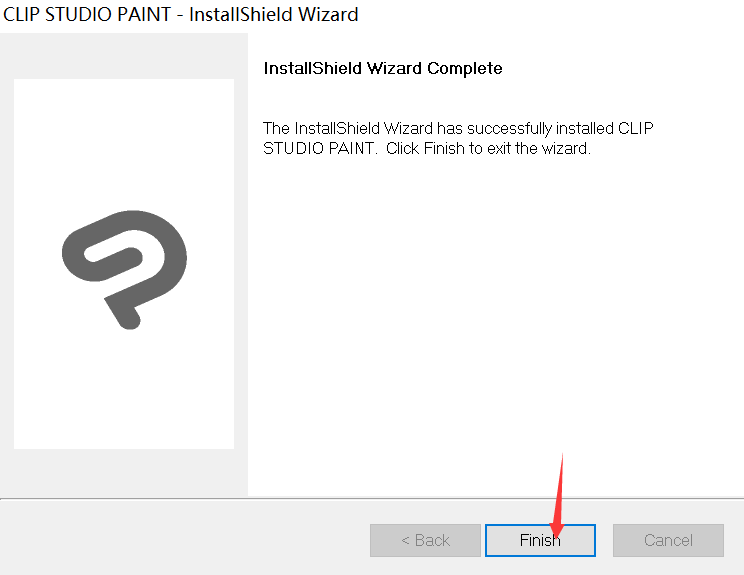
Task: Click the horizontal separator line above the buttons
Action: [372, 499]
